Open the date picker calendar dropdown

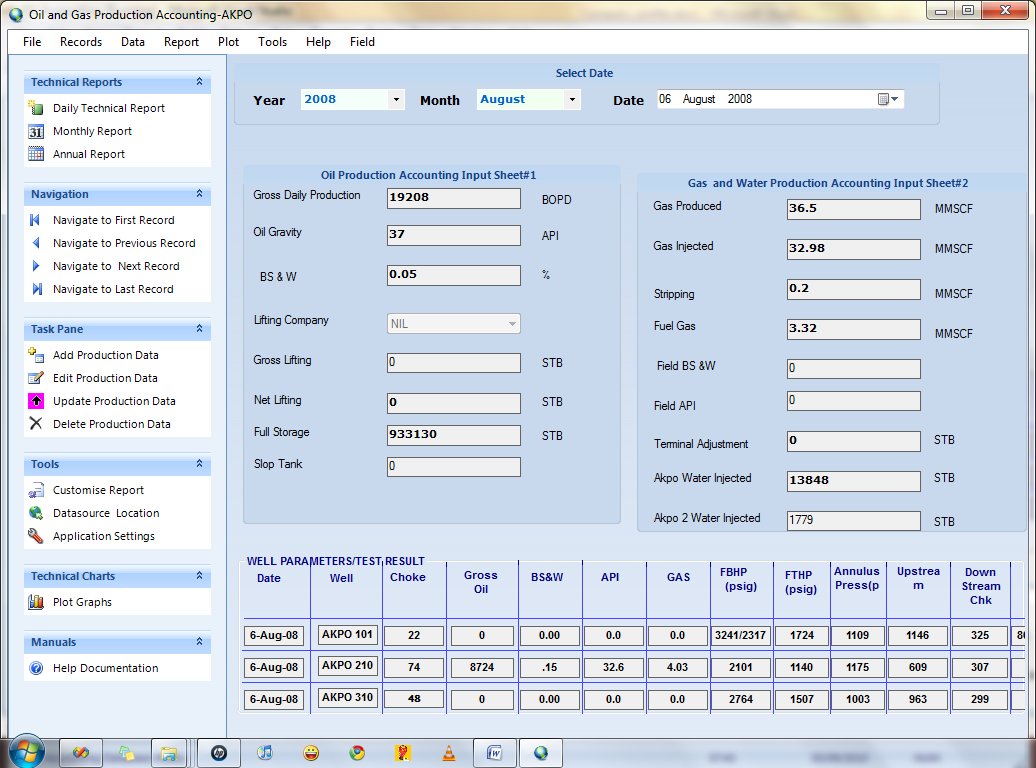tap(887, 99)
